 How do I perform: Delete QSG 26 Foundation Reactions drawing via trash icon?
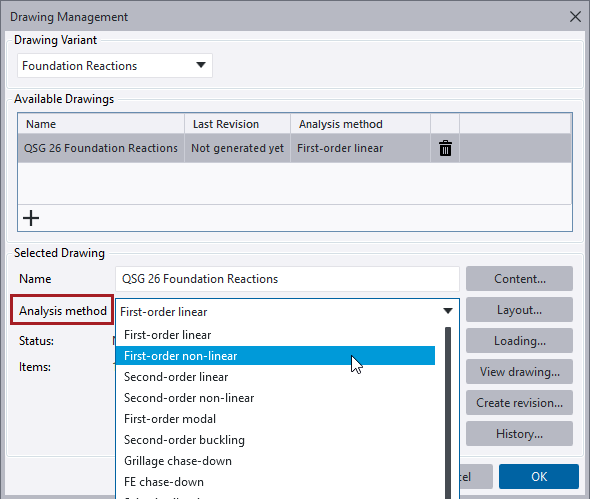[445, 148]
